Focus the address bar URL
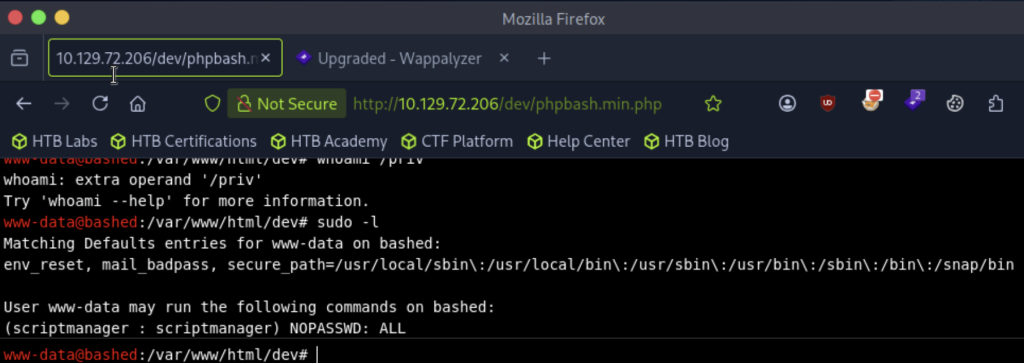Image resolution: width=1024 pixels, height=363 pixels. click(x=507, y=104)
